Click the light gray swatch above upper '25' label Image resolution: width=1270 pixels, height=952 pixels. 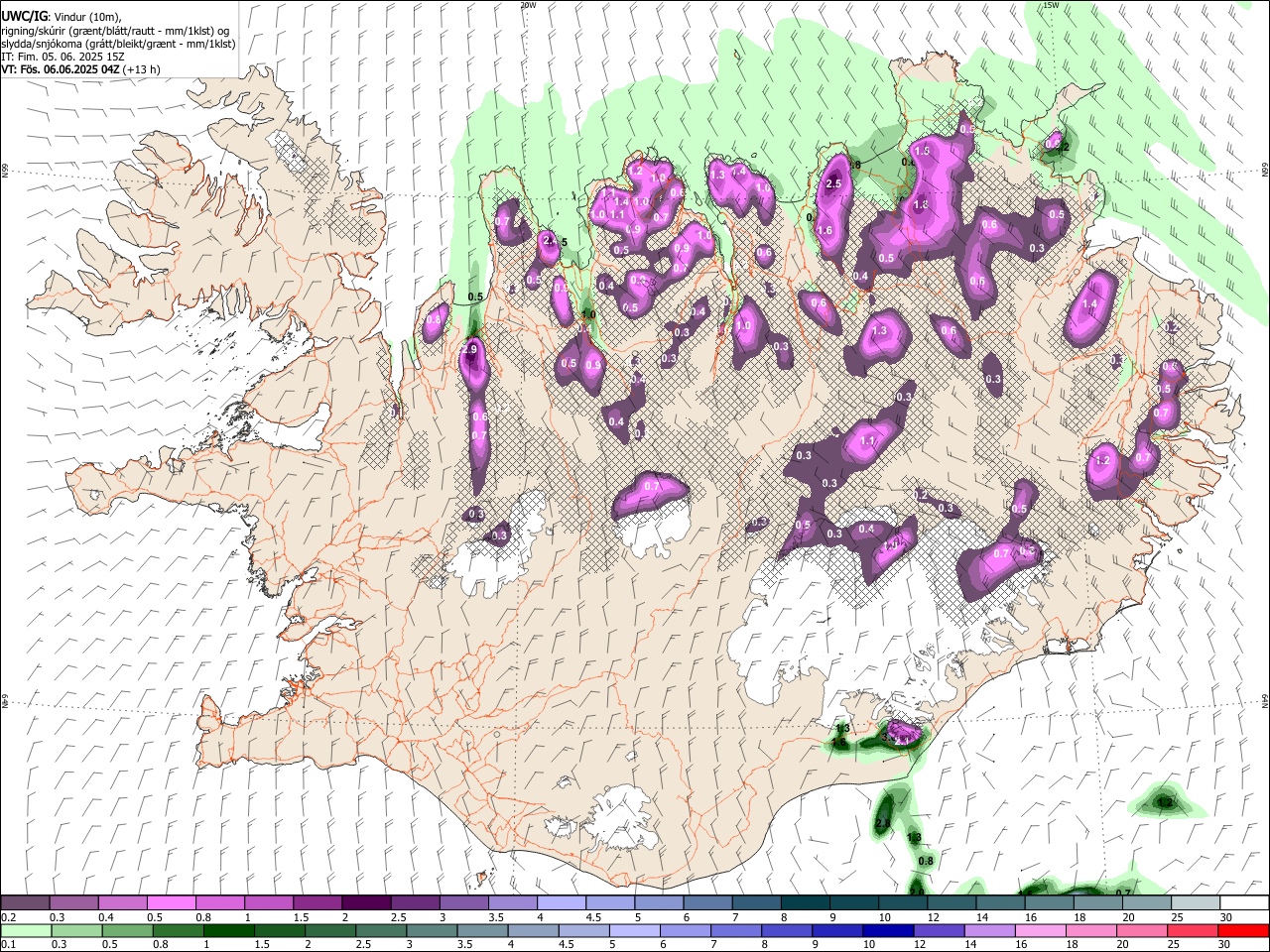(1196, 903)
